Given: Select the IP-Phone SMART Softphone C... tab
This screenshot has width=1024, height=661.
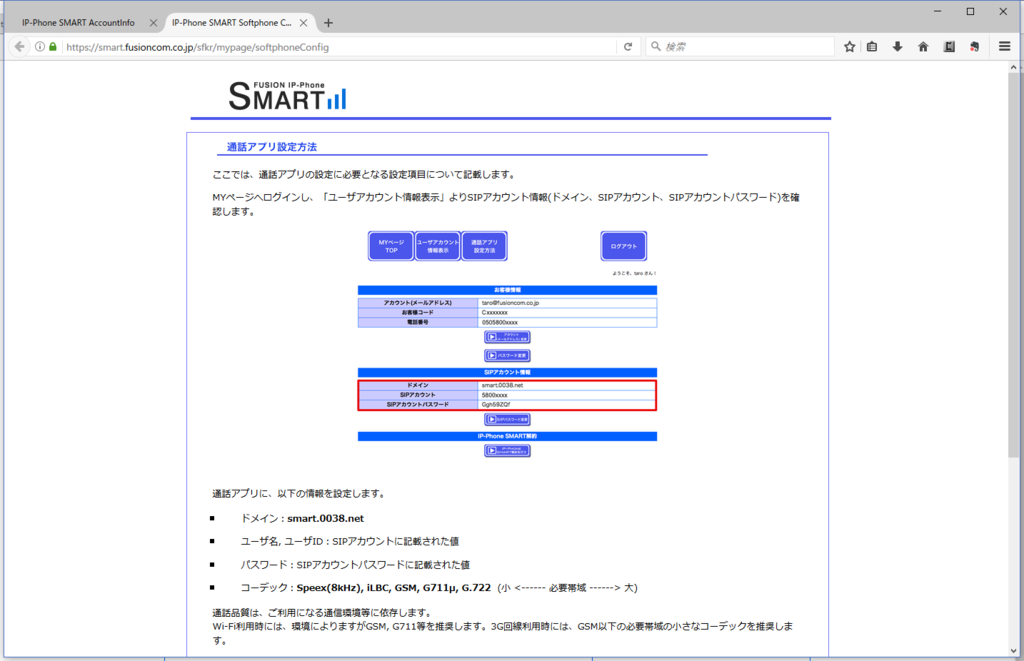Looking at the screenshot, I should [x=232, y=23].
